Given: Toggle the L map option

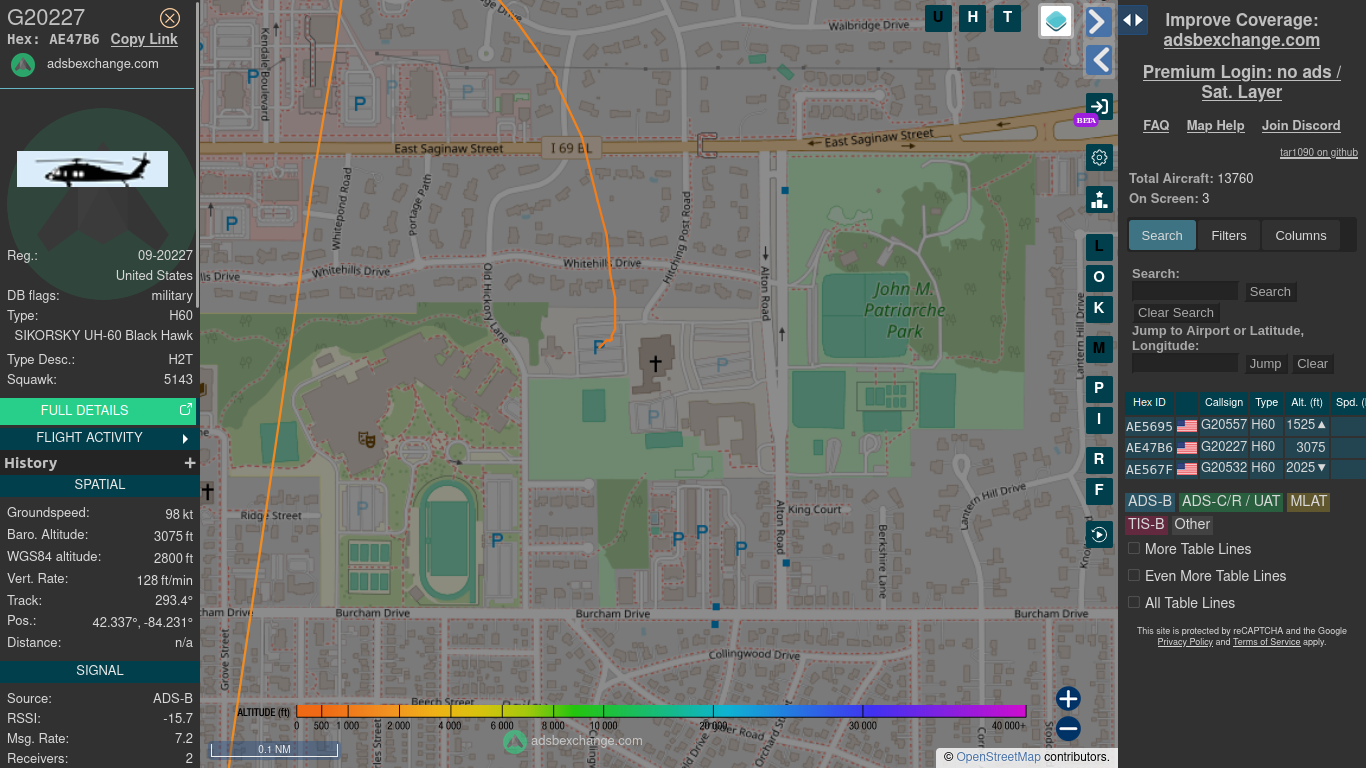Looking at the screenshot, I should pos(1099,246).
